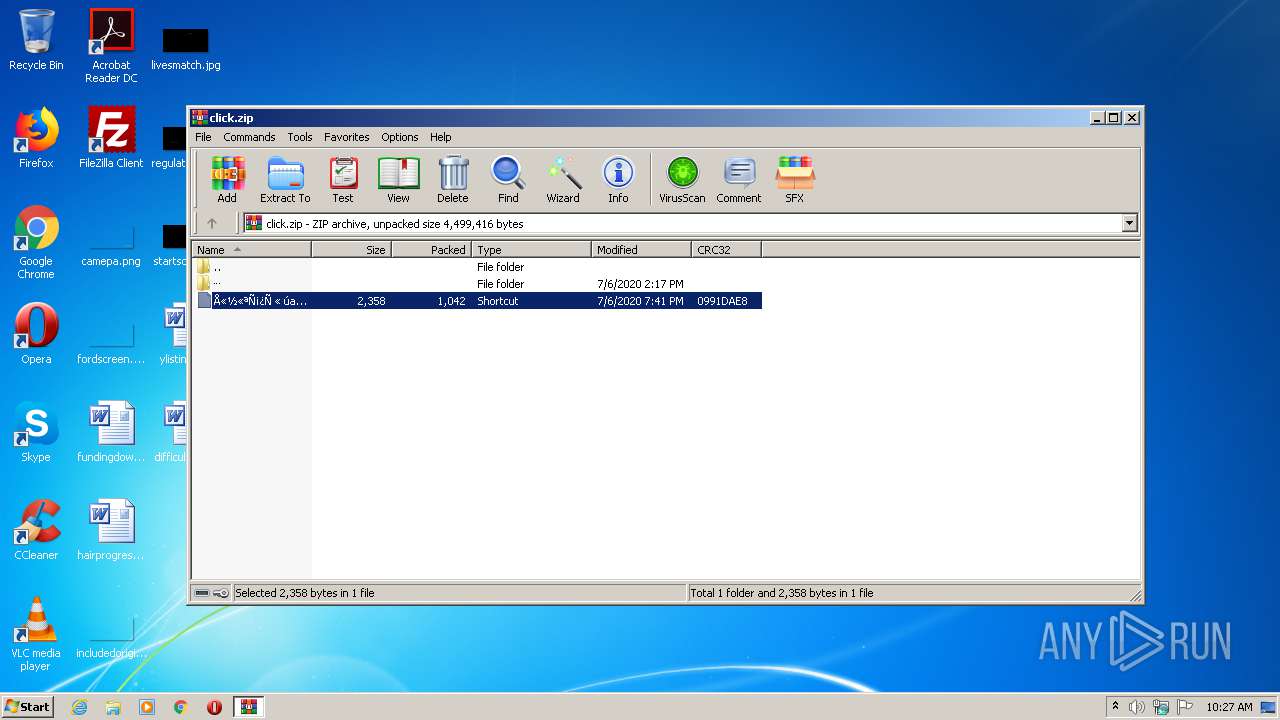This screenshot has height=720, width=1280.
Task: Open the View toolbar icon
Action: tap(398, 180)
